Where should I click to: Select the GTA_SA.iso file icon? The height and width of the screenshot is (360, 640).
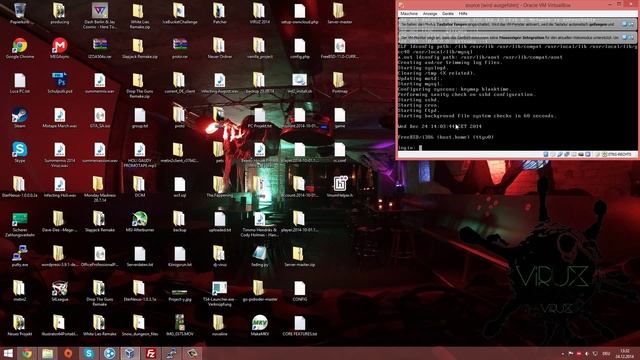click(x=100, y=118)
